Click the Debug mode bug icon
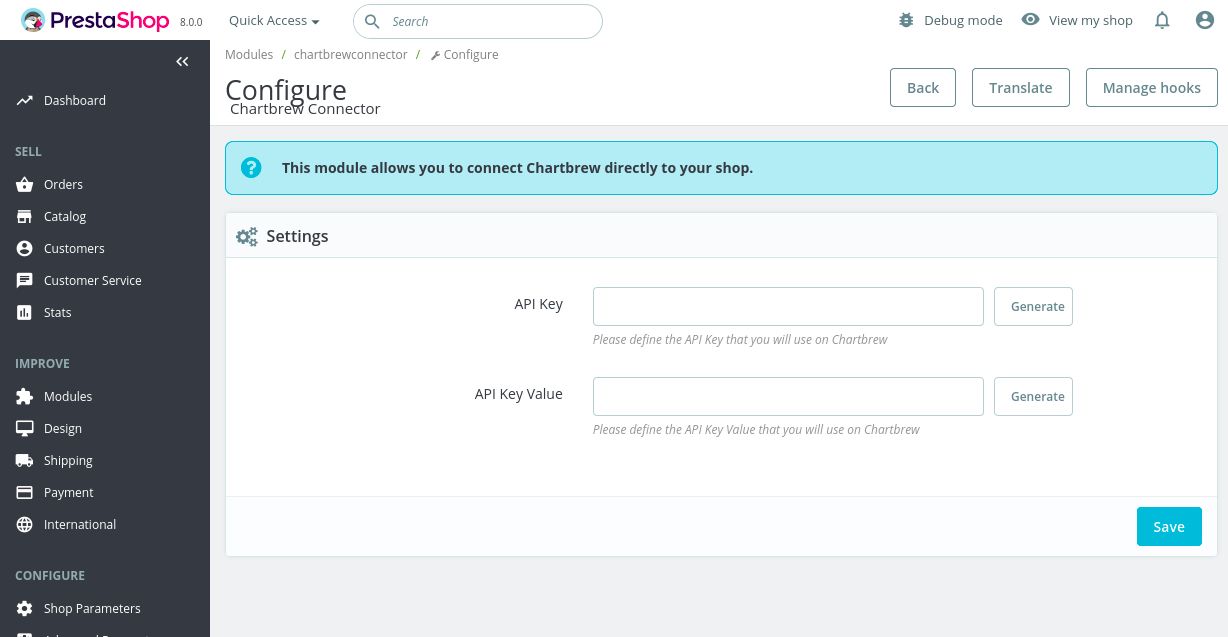This screenshot has width=1228, height=637. coord(906,21)
